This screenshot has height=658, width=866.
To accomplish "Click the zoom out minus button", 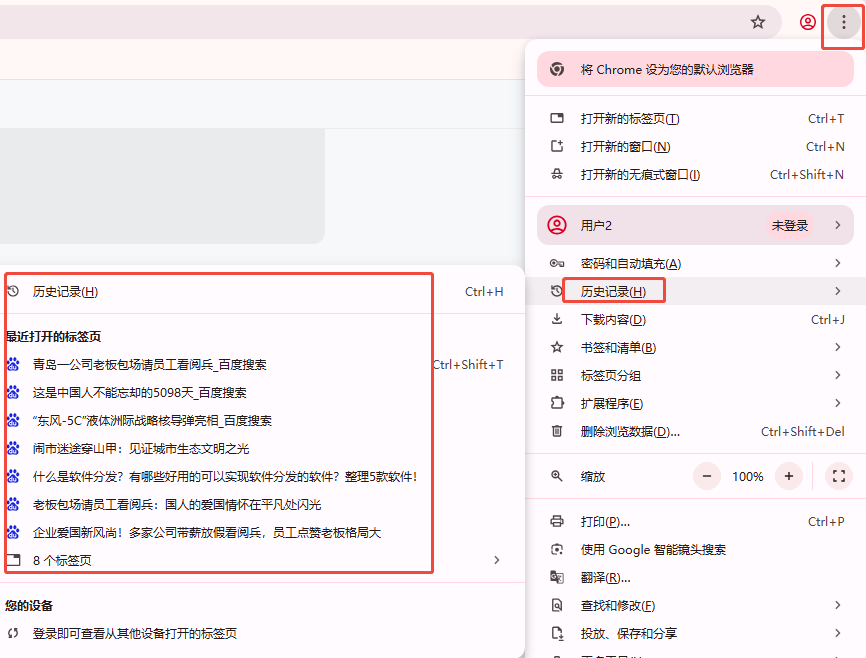I will (x=708, y=476).
